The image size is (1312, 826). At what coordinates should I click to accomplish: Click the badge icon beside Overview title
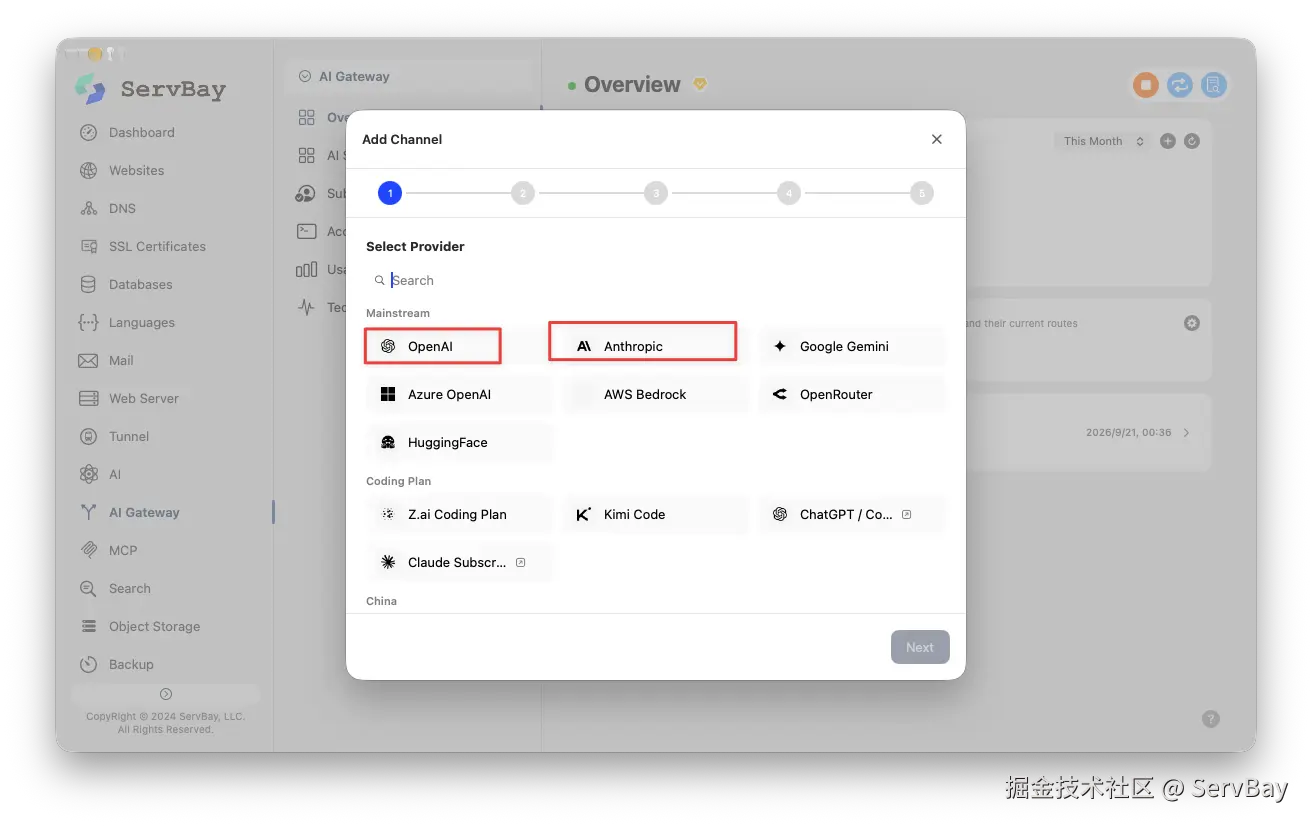click(700, 84)
